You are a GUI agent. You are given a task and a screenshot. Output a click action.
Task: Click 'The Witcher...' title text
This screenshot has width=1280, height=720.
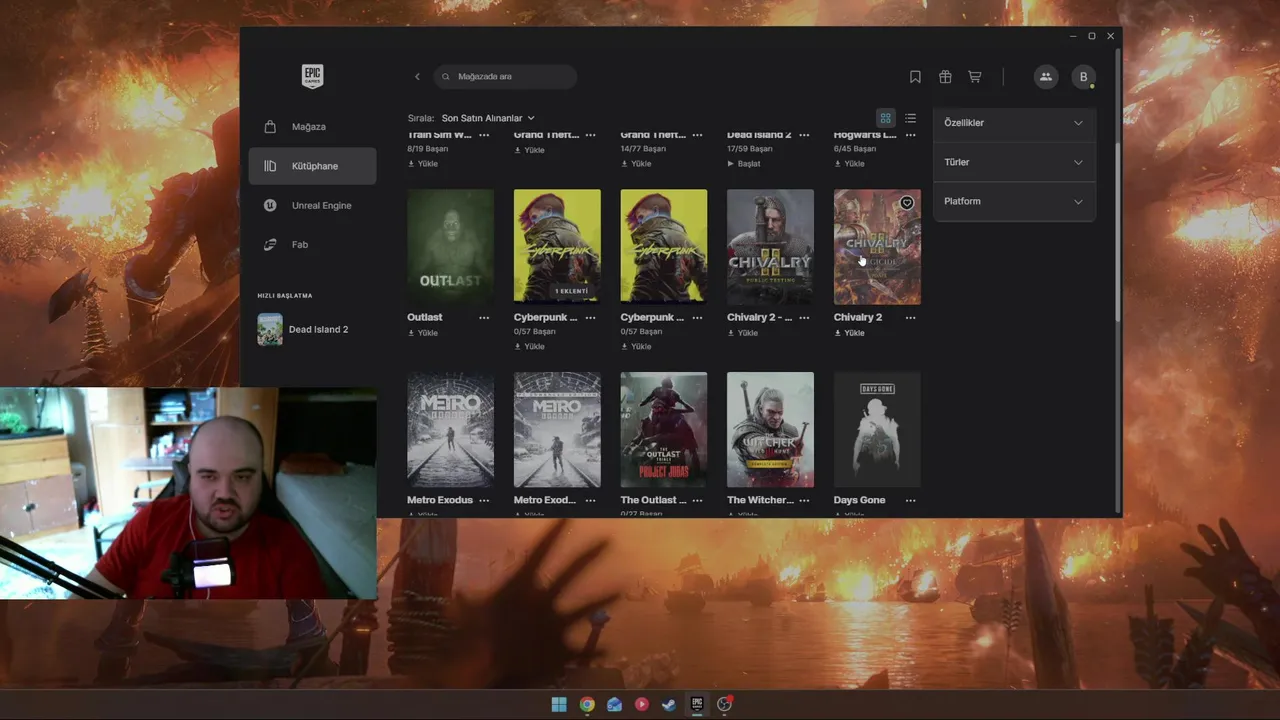coord(760,500)
